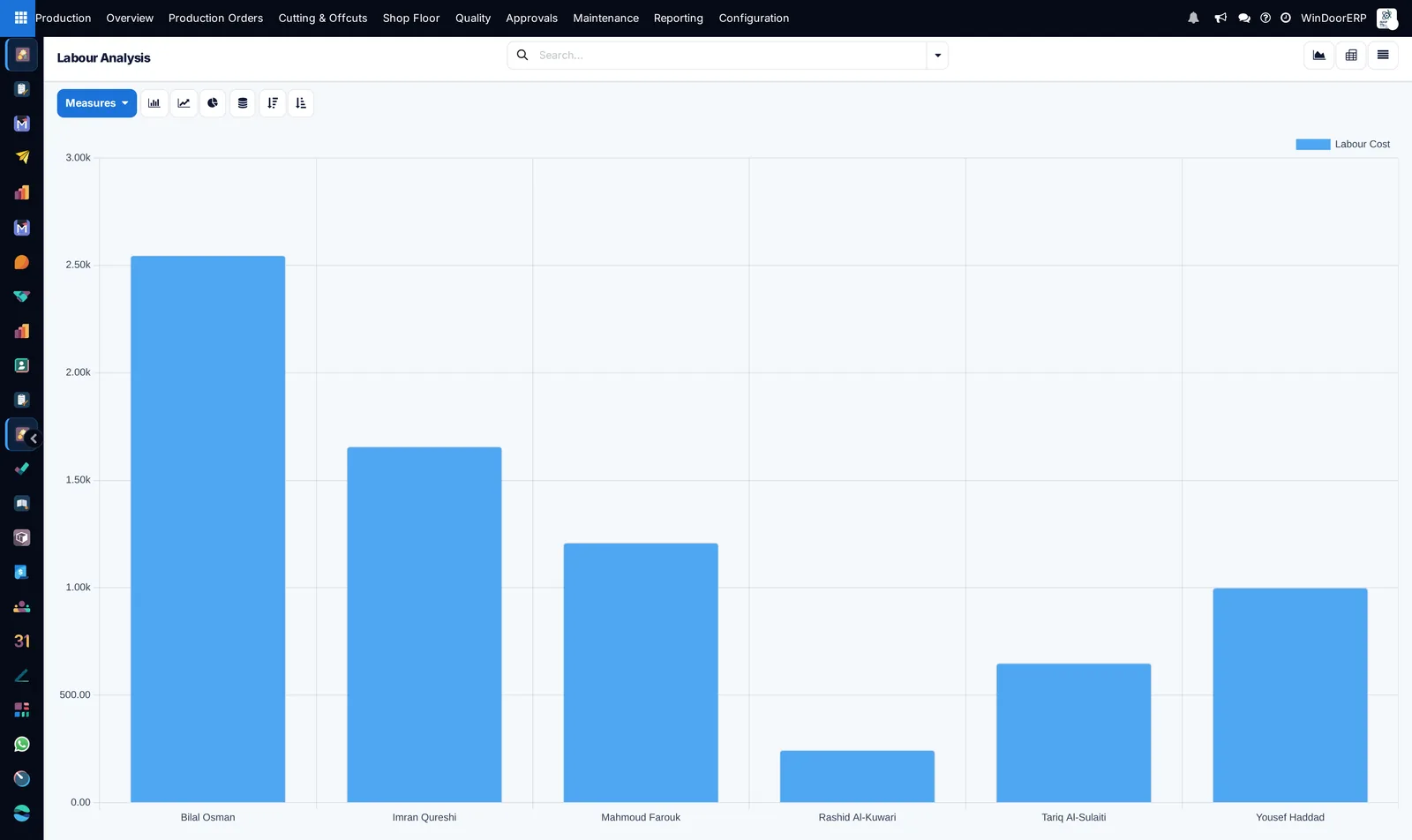The image size is (1412, 840).
Task: Open Cutting & Offcuts menu
Action: [323, 18]
